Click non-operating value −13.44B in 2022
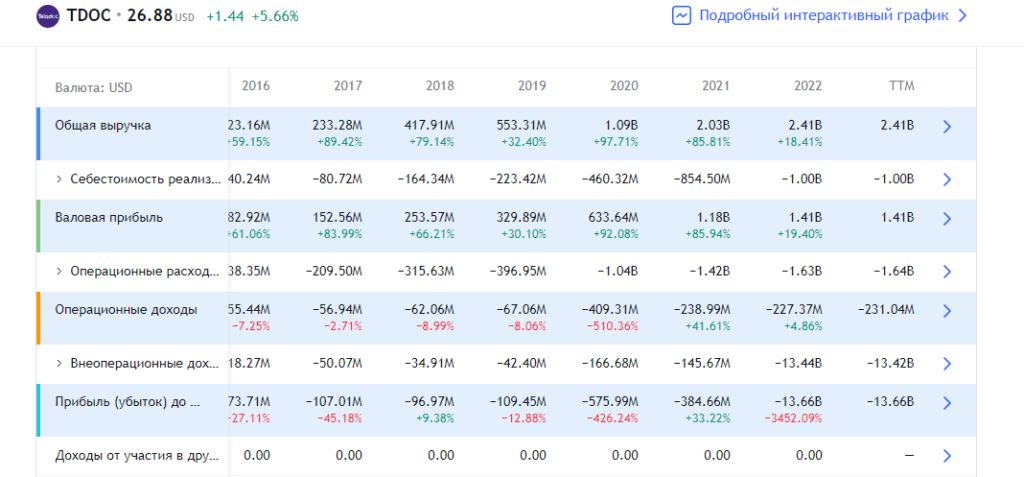 pos(799,364)
